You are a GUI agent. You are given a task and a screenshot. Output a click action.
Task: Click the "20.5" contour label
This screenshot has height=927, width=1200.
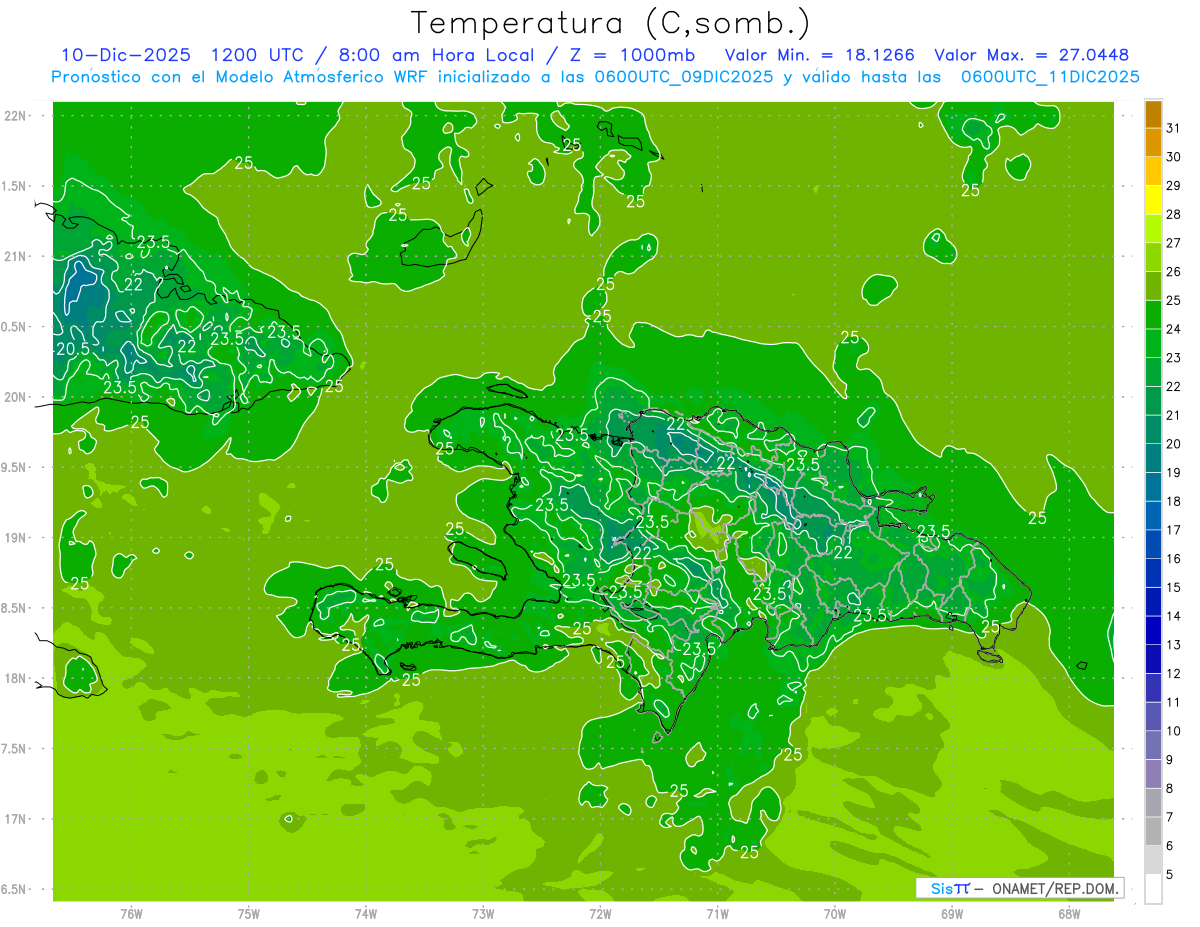coord(72,349)
